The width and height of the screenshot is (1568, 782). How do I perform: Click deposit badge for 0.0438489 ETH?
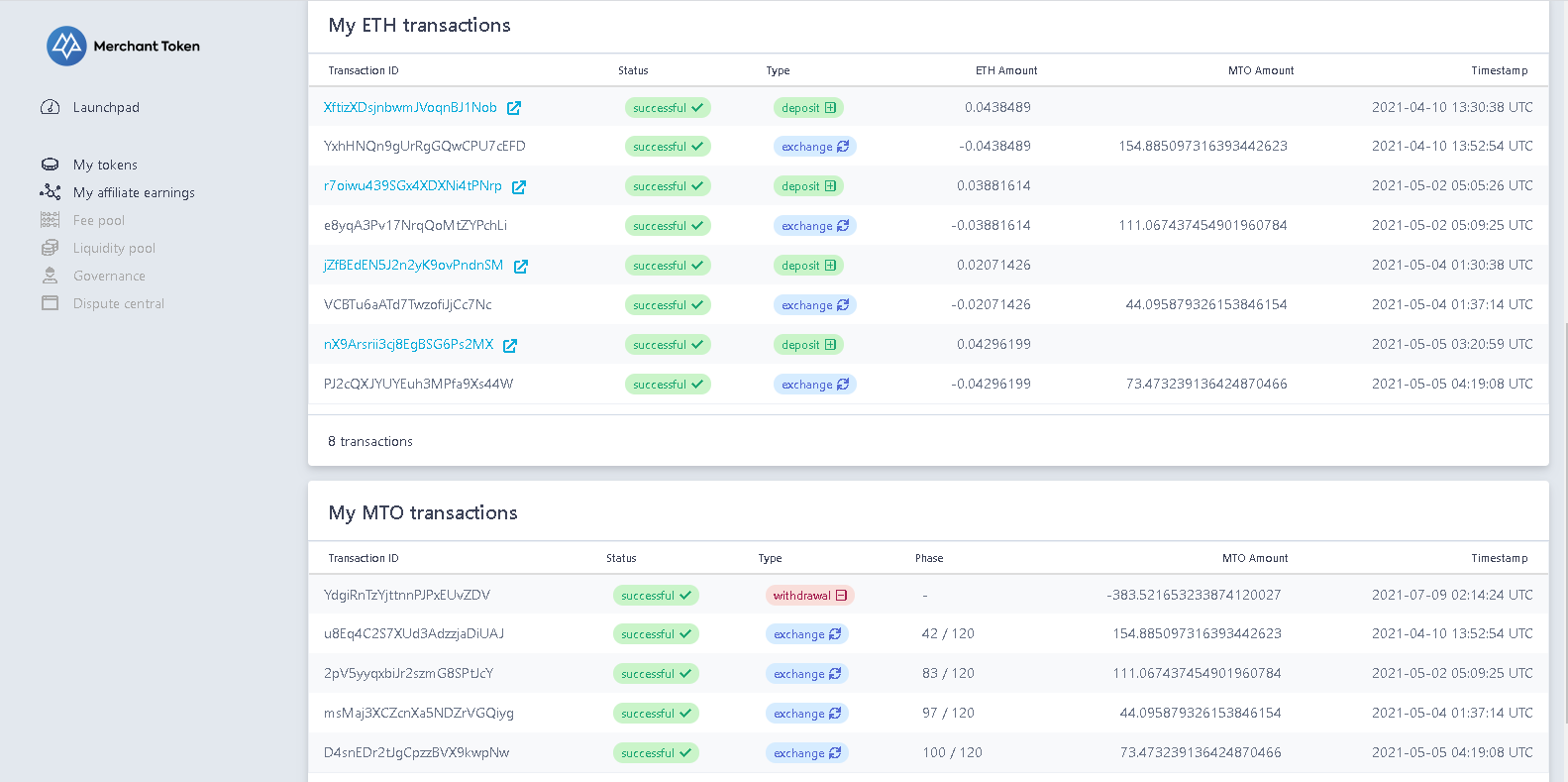tap(809, 107)
